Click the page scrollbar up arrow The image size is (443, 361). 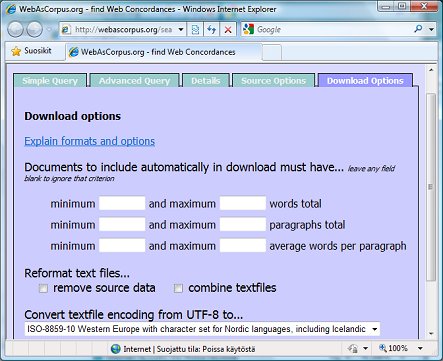point(431,70)
